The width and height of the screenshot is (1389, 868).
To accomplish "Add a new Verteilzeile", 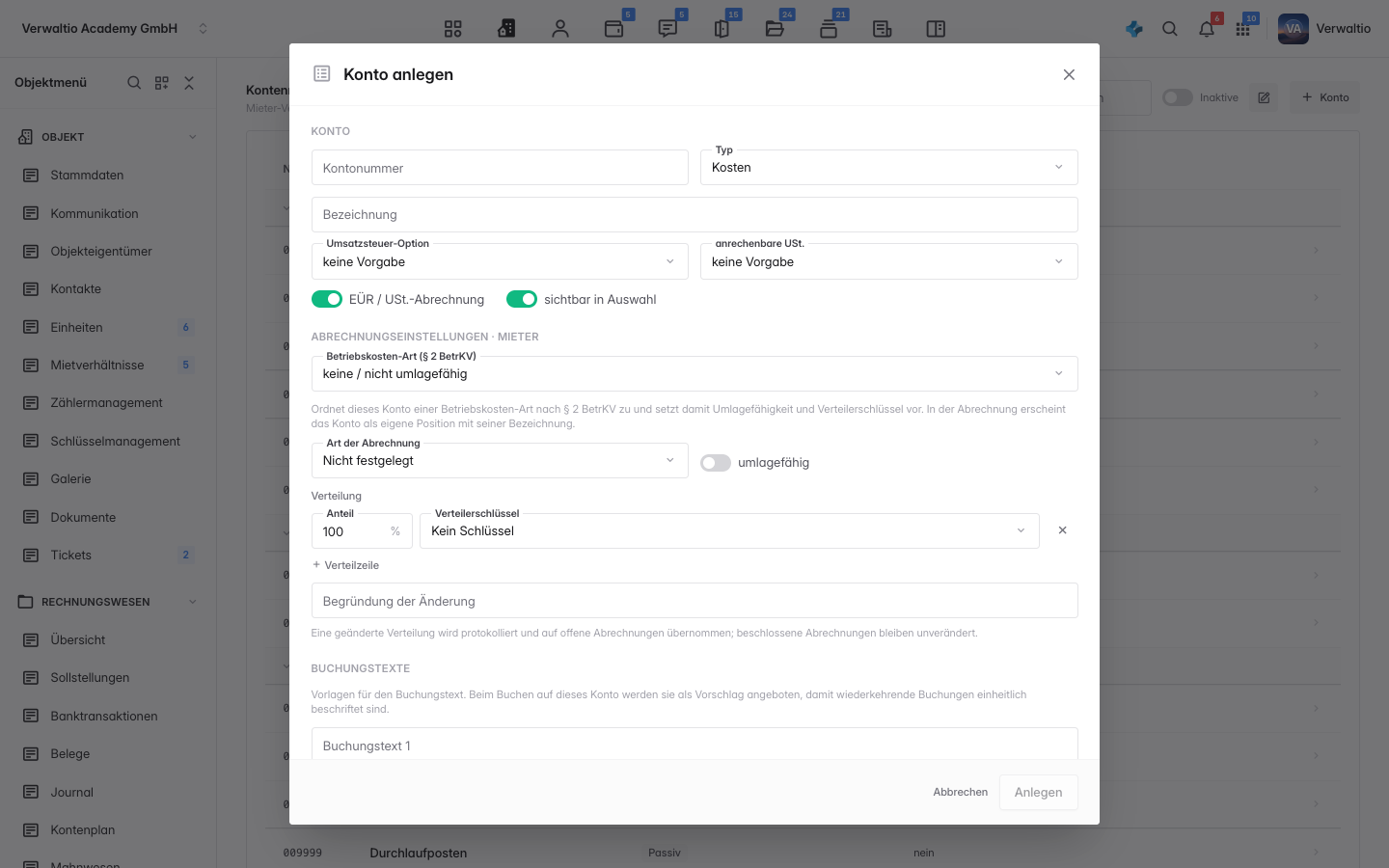I will [x=345, y=565].
